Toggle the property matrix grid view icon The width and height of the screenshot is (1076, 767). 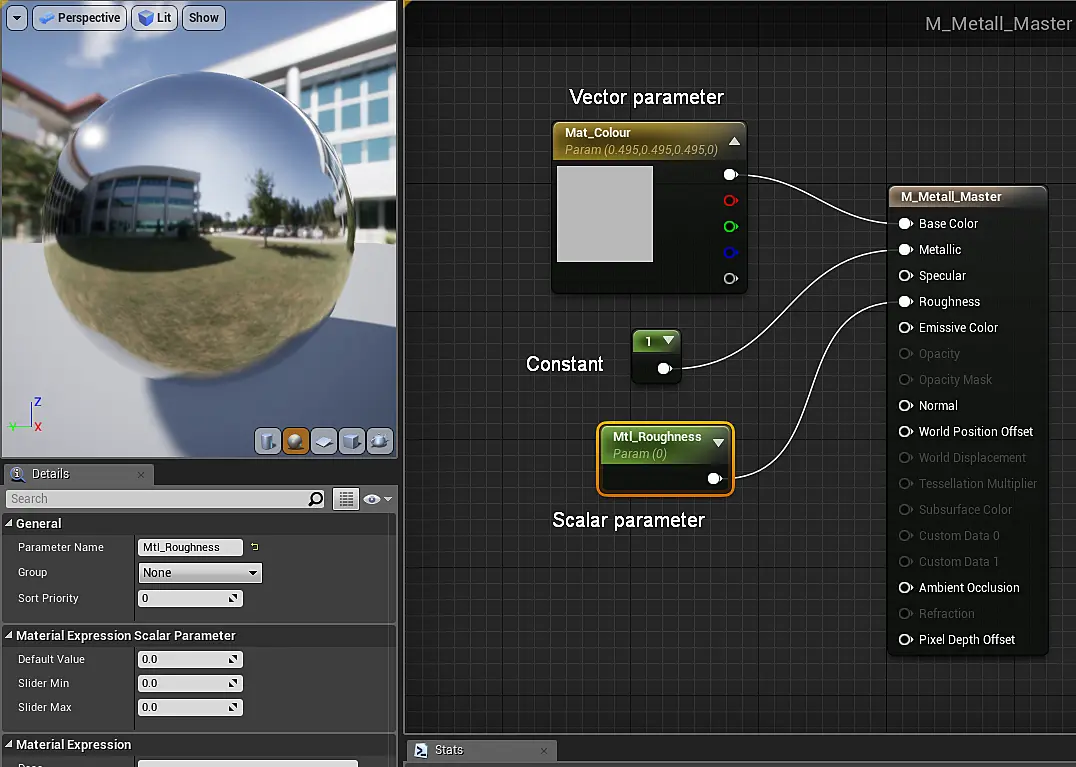(x=346, y=499)
